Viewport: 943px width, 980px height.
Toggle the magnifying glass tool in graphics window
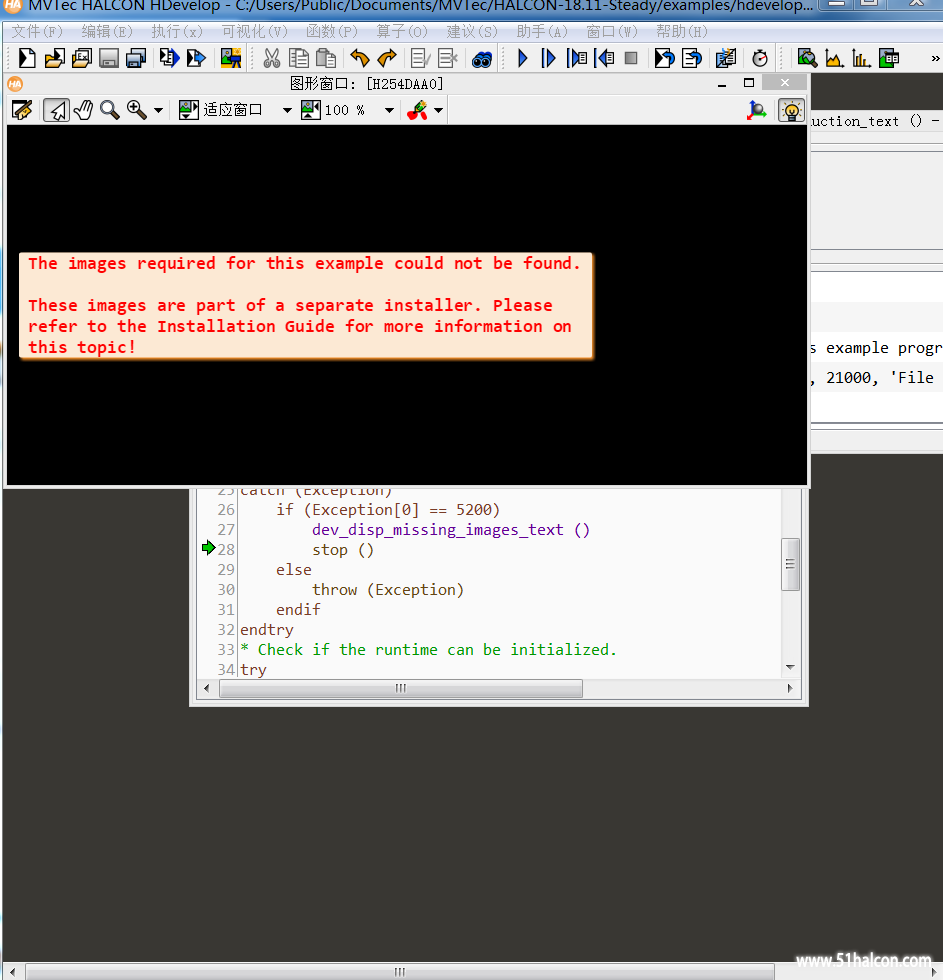point(110,110)
